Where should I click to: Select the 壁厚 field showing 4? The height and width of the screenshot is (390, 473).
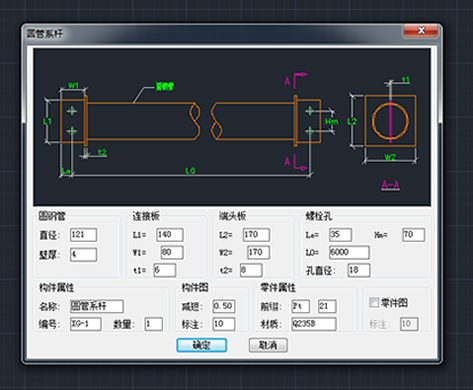(x=83, y=255)
